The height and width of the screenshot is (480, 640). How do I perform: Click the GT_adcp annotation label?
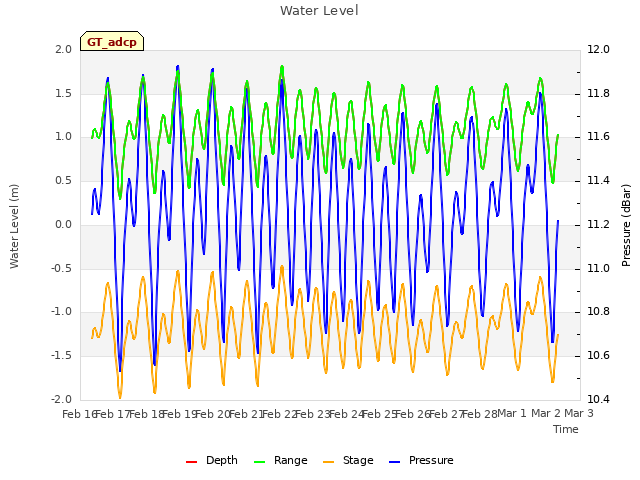(x=112, y=42)
